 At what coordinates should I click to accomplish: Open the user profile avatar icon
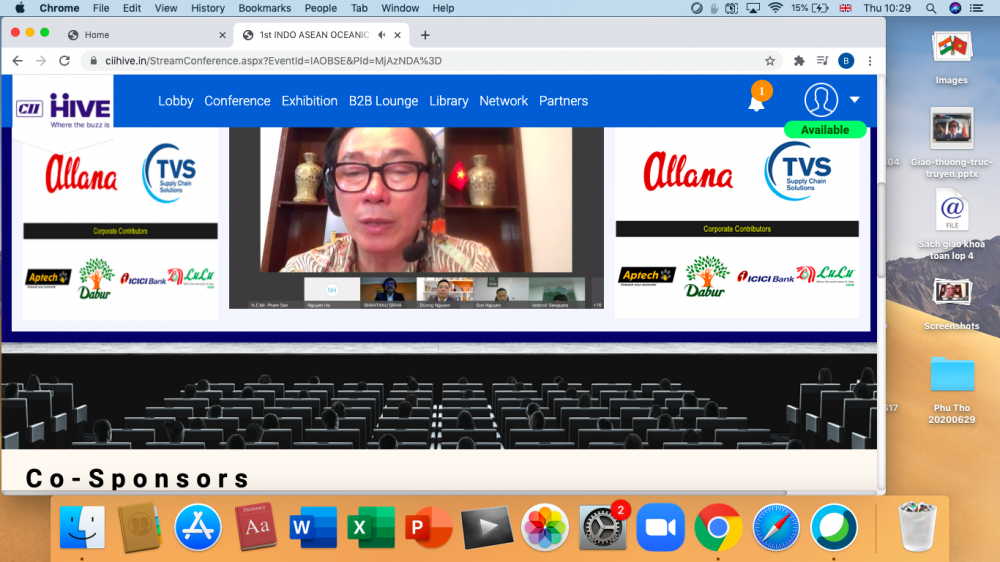click(x=821, y=100)
